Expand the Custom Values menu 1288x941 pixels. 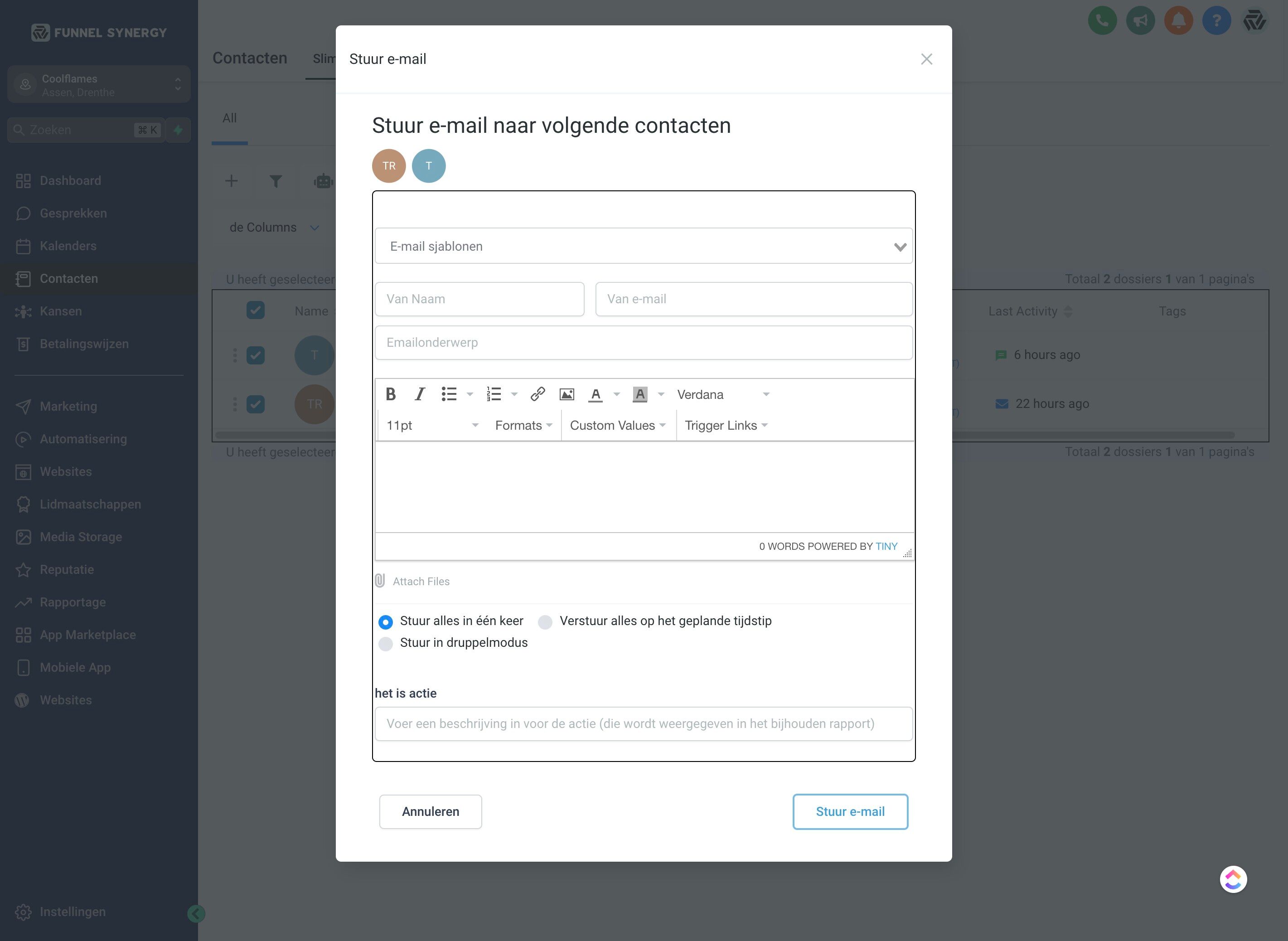618,426
